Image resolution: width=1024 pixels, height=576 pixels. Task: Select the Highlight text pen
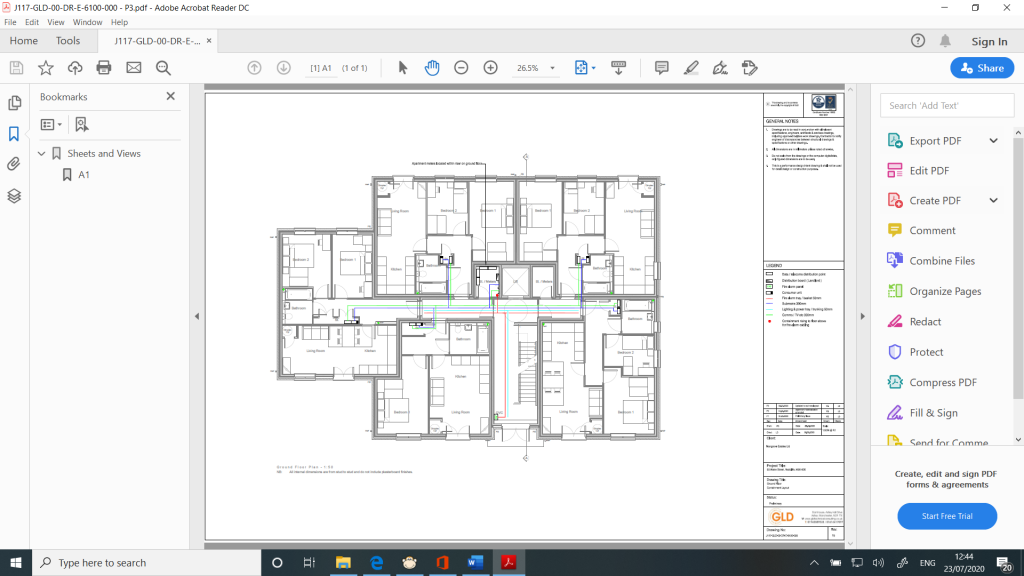coord(691,68)
